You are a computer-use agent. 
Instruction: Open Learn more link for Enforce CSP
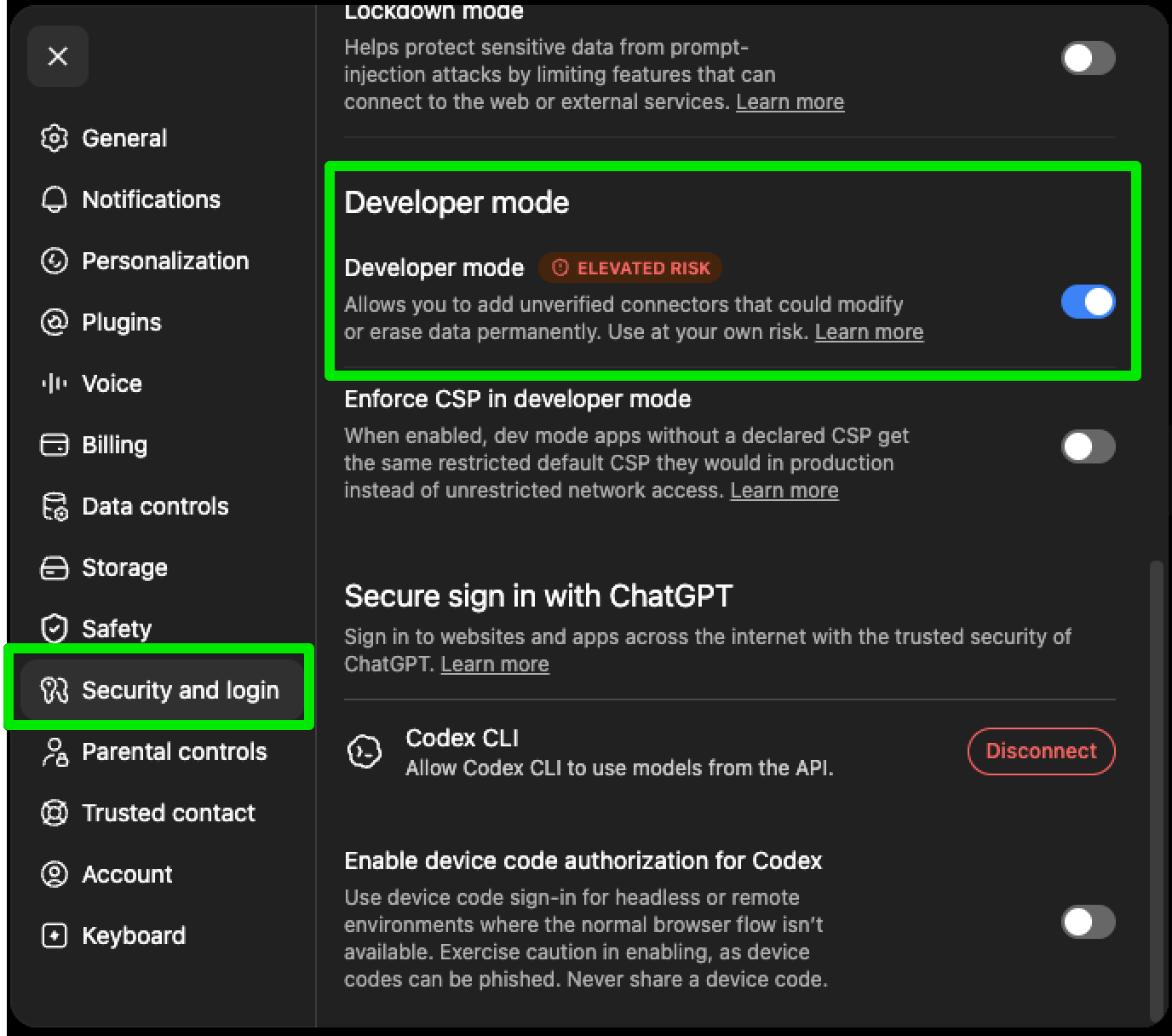(784, 491)
